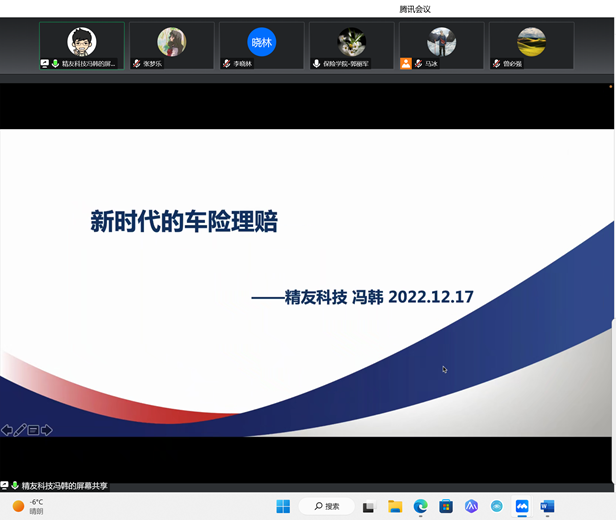Image resolution: width=616 pixels, height=520 pixels.
Task: Open the pen pointer options in slideshow
Action: click(20, 430)
